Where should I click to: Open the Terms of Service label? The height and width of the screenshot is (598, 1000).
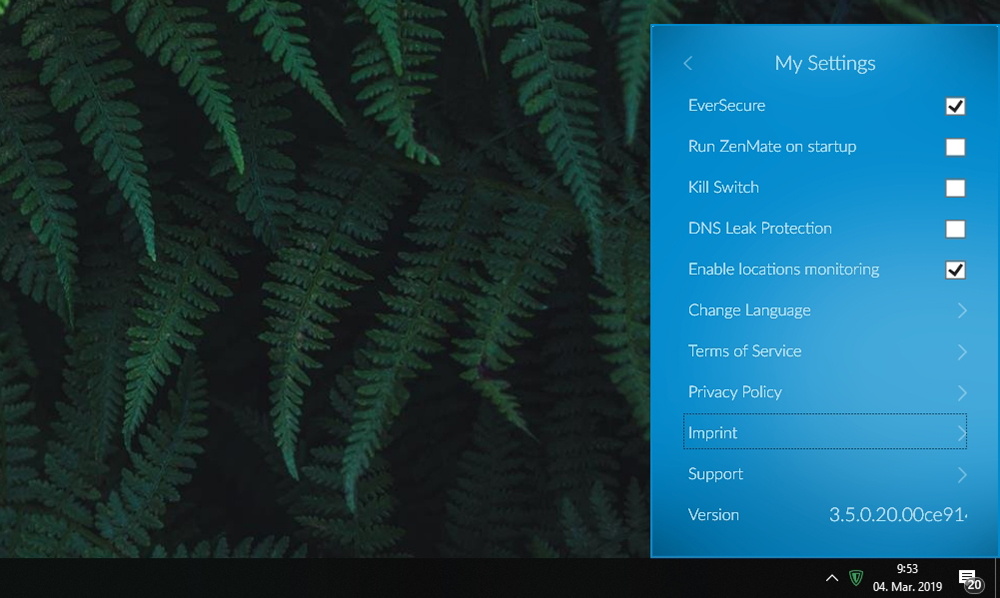[x=745, y=351]
